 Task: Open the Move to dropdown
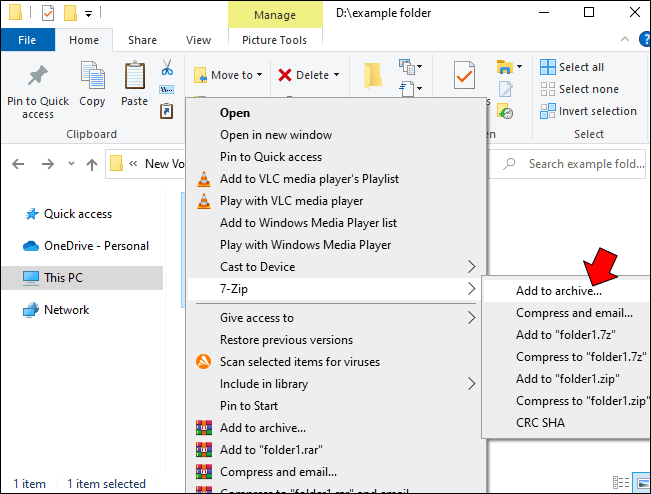tap(228, 75)
